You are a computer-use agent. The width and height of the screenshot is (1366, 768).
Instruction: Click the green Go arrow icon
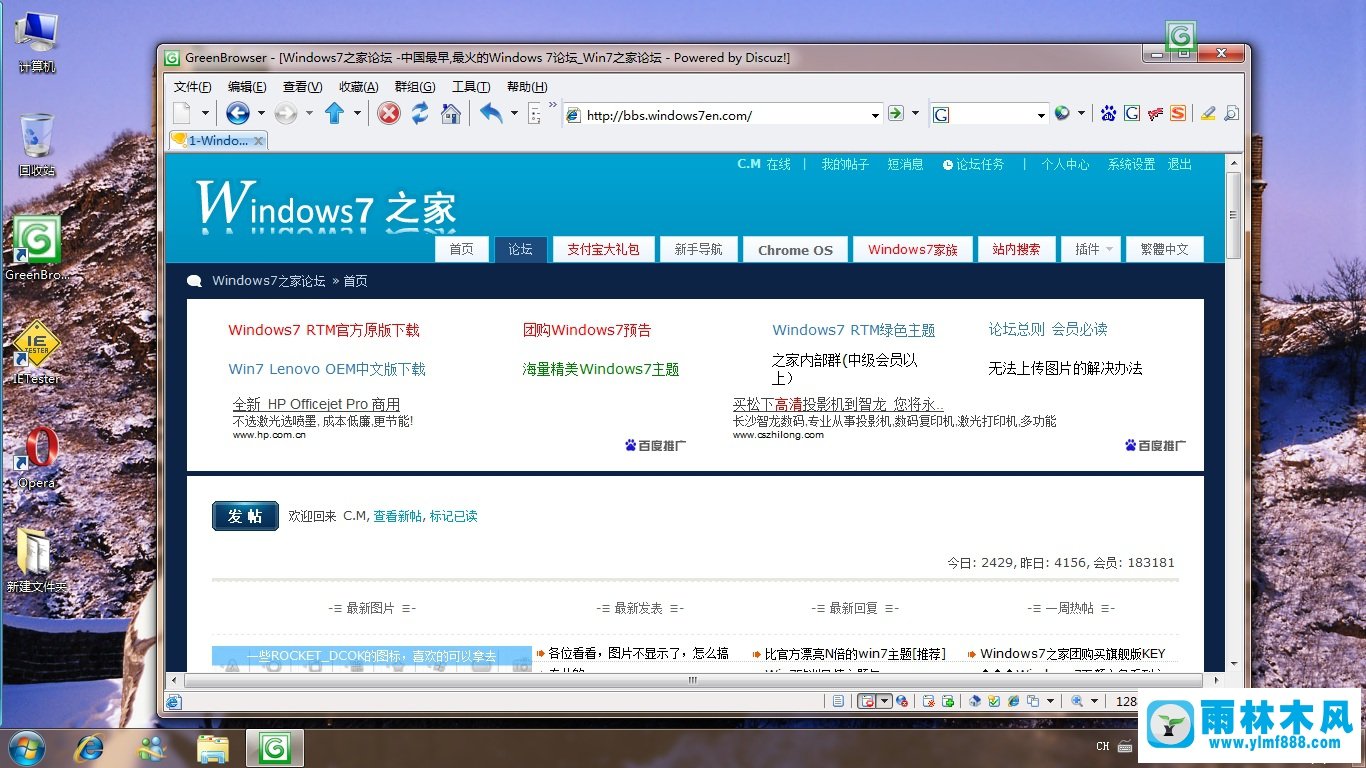(x=896, y=114)
